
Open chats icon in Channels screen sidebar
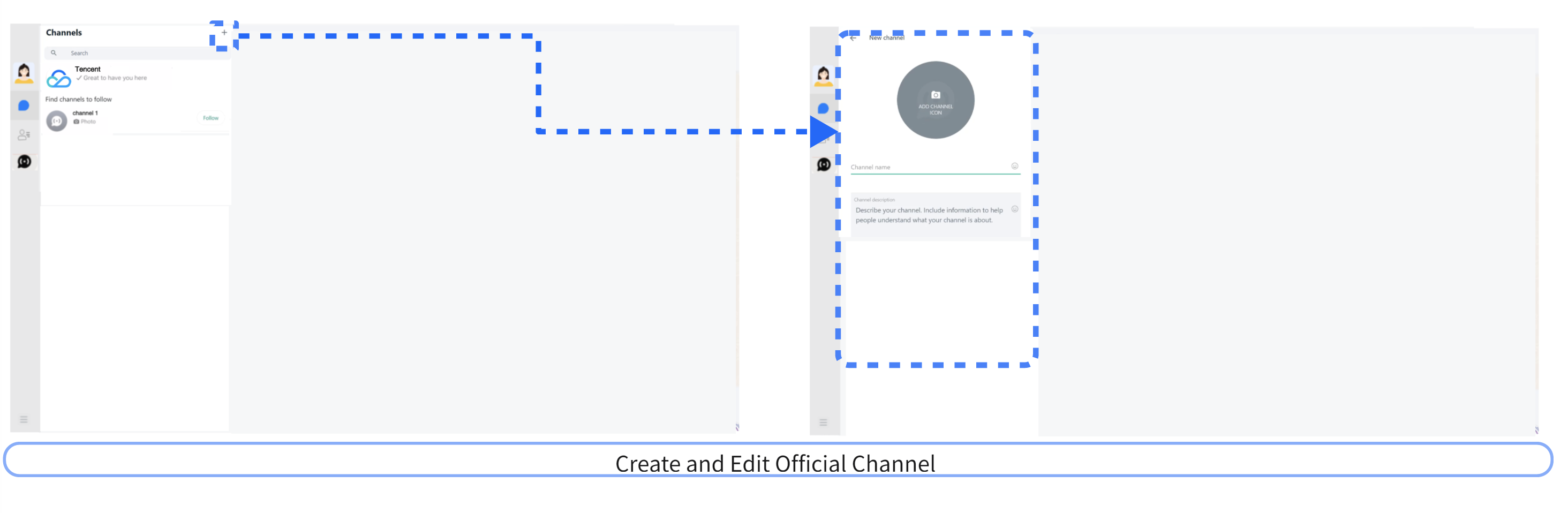point(24,106)
